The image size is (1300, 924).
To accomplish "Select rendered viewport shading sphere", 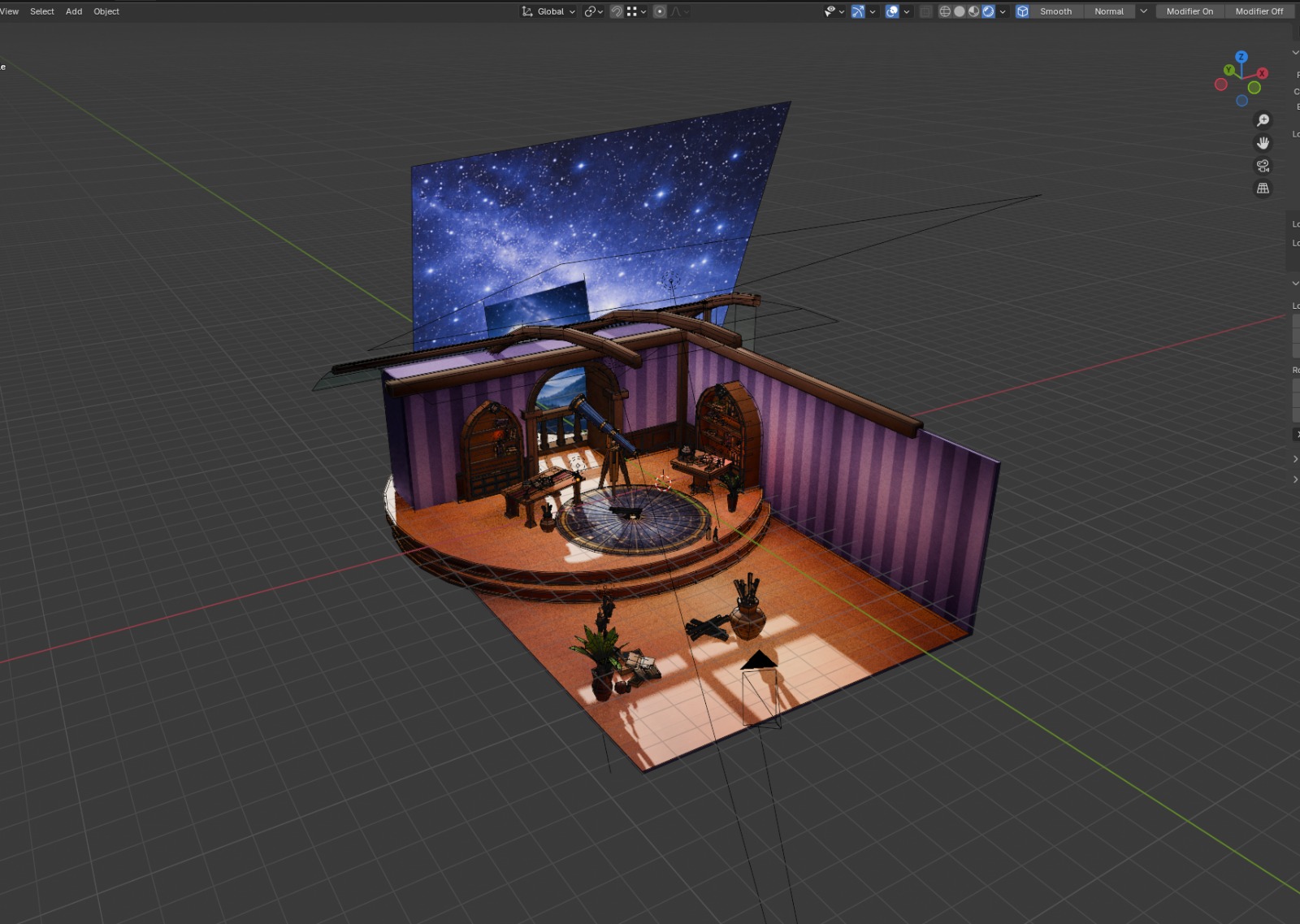I will 989,11.
